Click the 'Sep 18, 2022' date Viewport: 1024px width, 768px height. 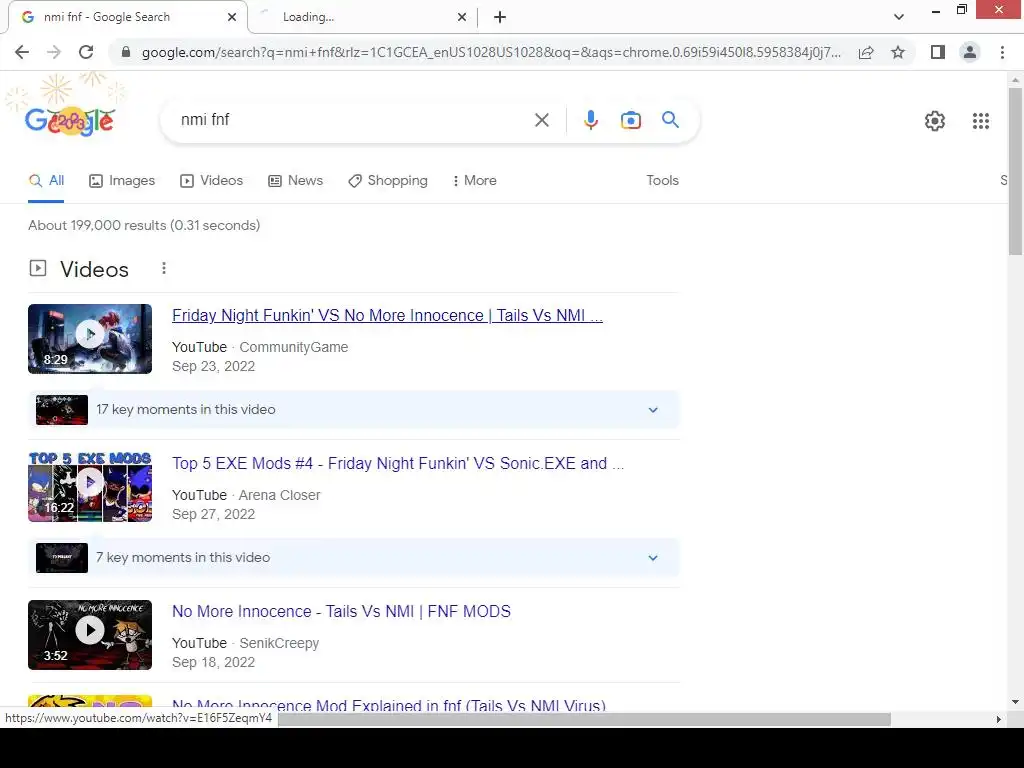pyautogui.click(x=214, y=662)
